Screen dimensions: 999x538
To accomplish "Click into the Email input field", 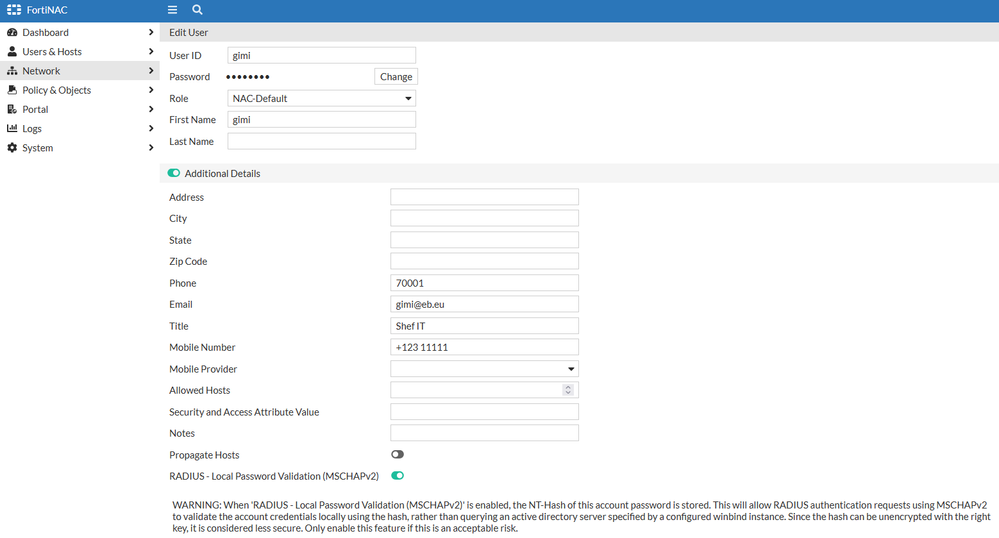I will (x=484, y=305).
